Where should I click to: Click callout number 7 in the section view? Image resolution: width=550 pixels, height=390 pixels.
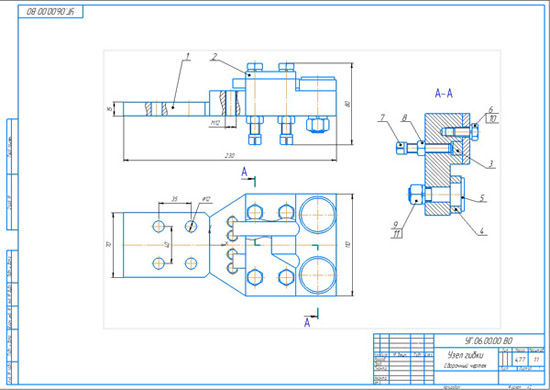click(x=382, y=117)
